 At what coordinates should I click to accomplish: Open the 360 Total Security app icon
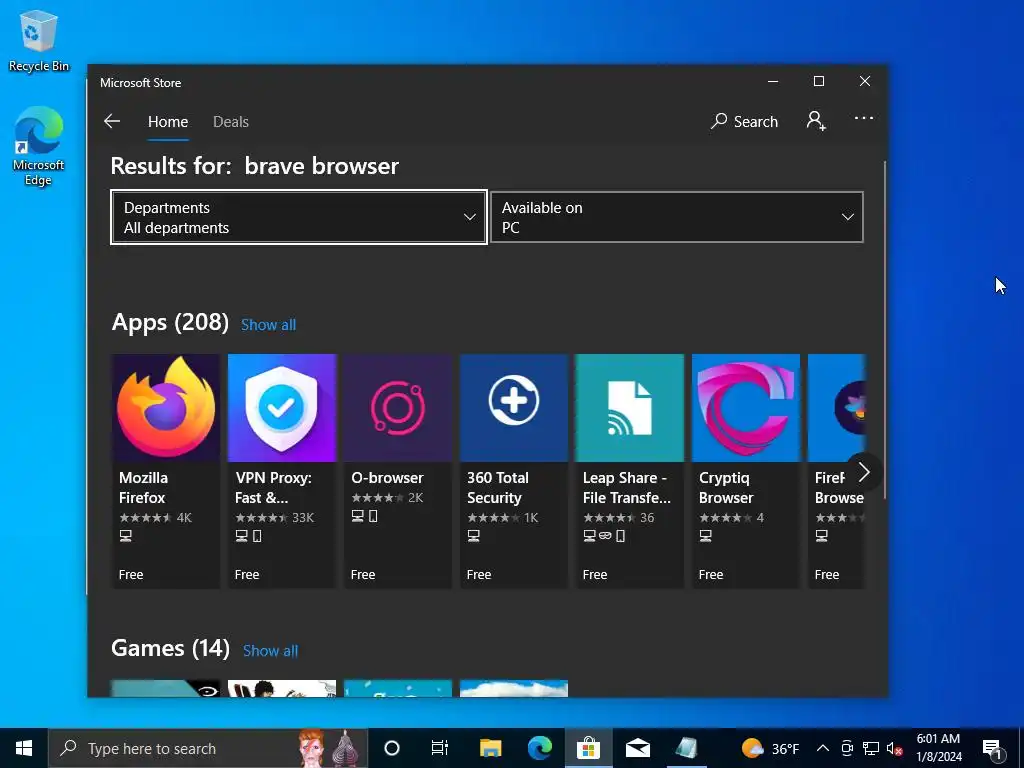click(x=514, y=408)
